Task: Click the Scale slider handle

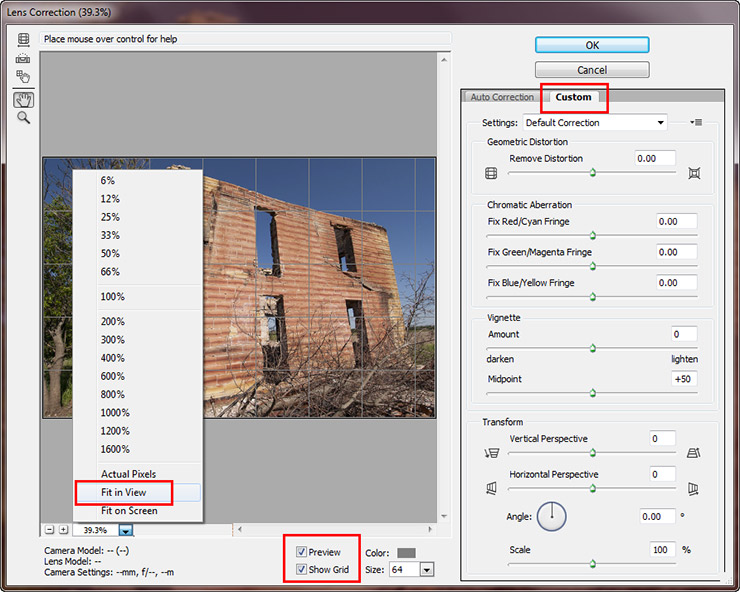Action: [593, 564]
